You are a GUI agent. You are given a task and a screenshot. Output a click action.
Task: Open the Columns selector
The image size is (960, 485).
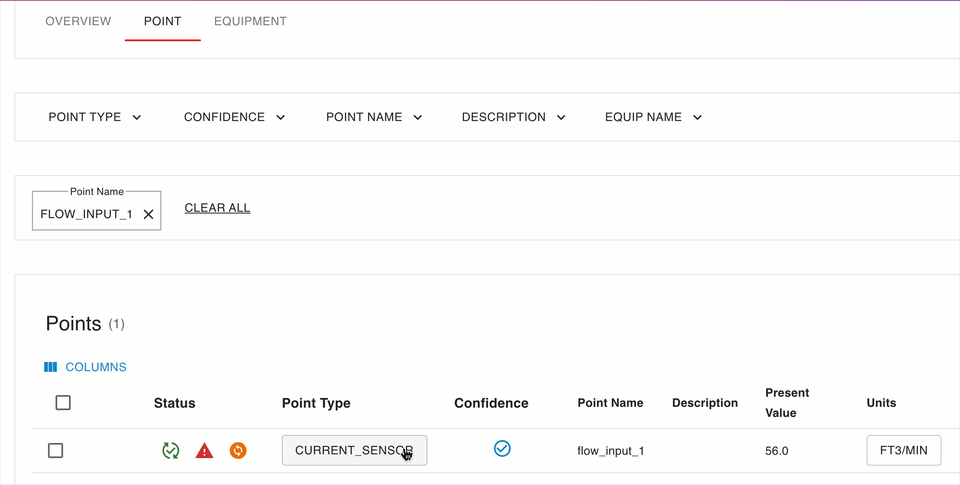[x=86, y=367]
